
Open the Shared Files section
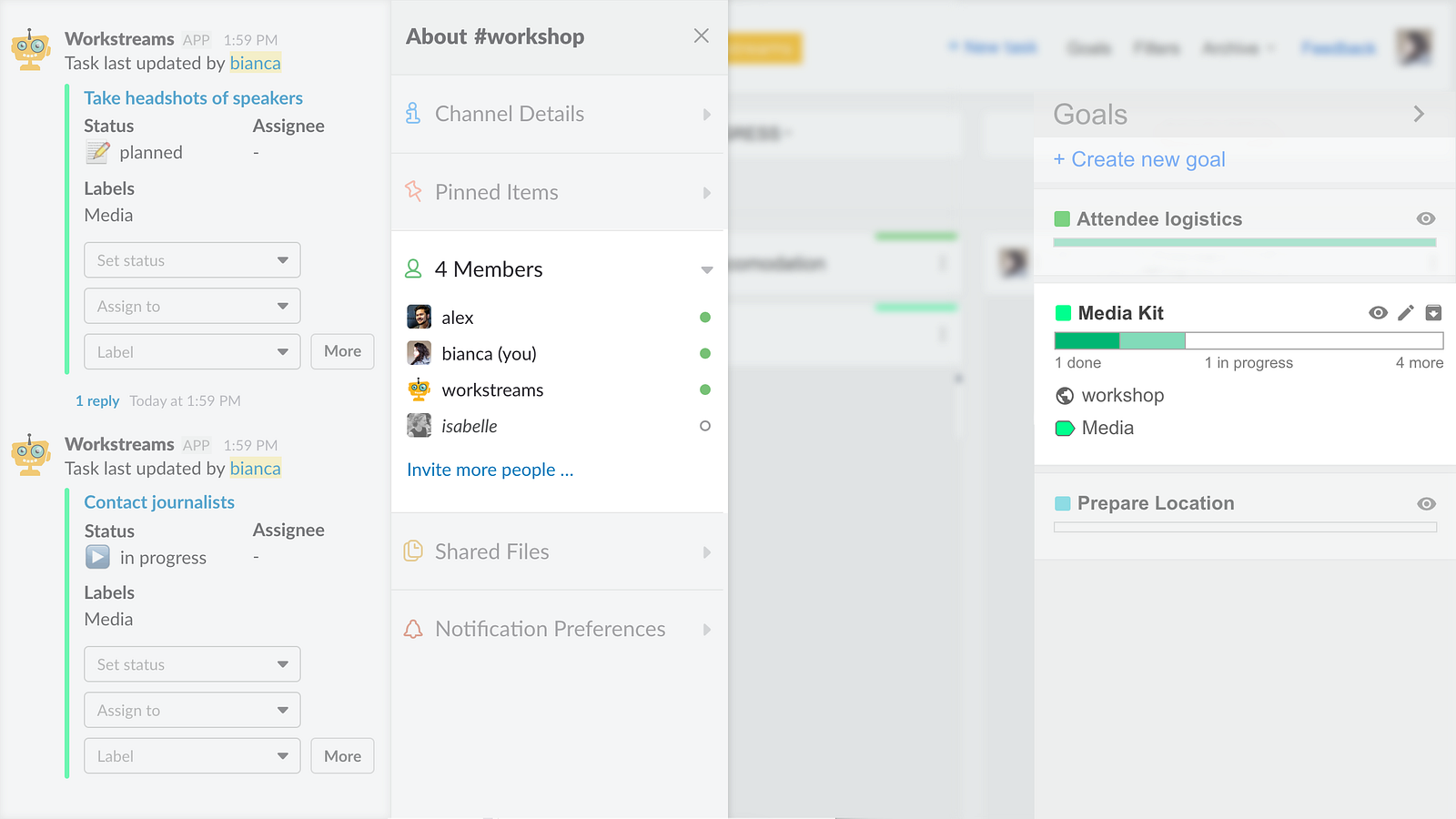[x=559, y=551]
